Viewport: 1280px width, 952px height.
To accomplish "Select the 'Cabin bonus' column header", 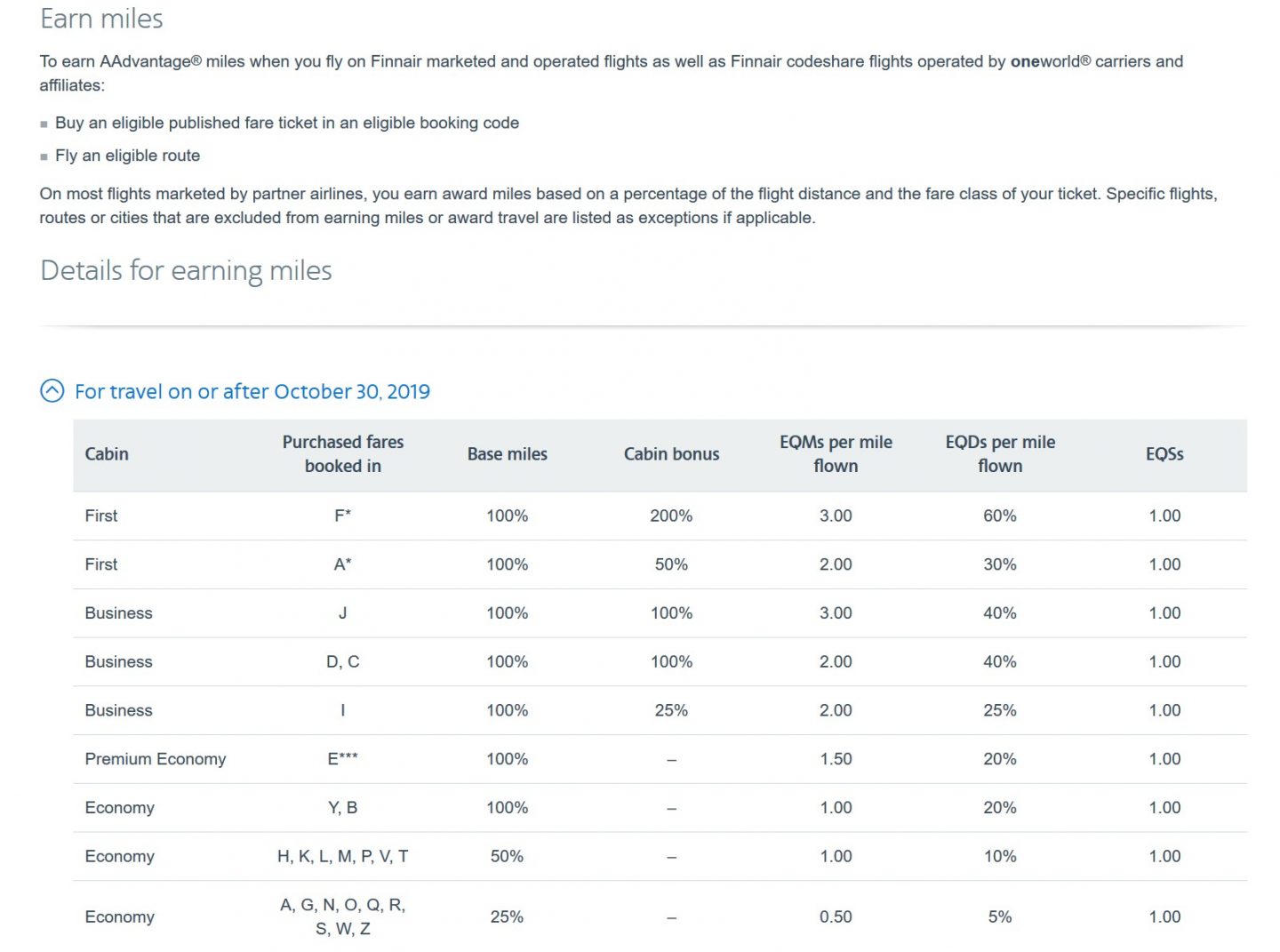I will pyautogui.click(x=671, y=454).
